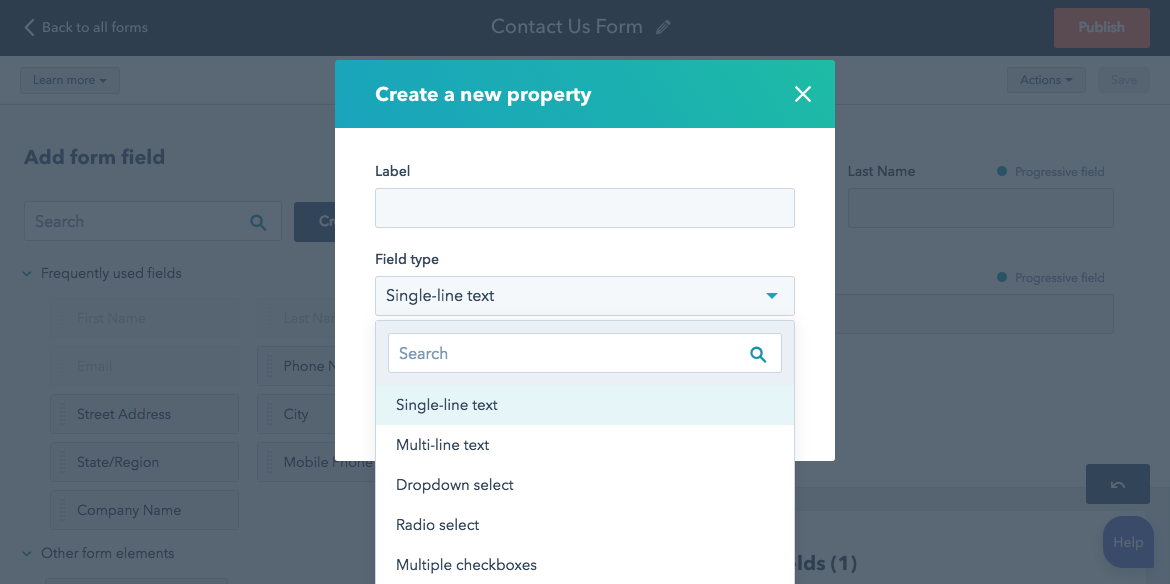Screen dimensions: 1170x584
Task: Open the Actions dropdown menu
Action: coord(1045,80)
